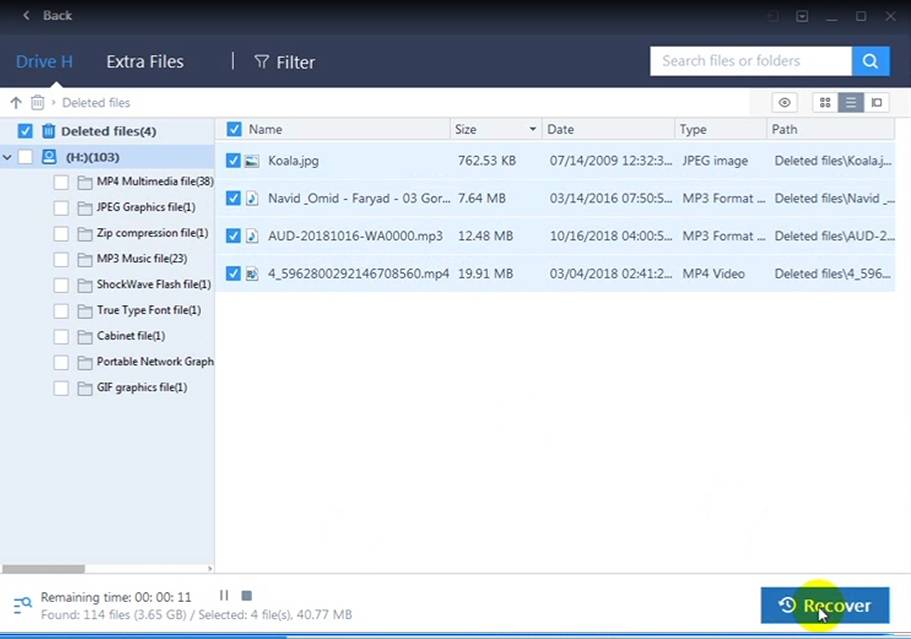The image size is (911, 639).
Task: Check the MP3 Music file(23) checkbox
Action: (61, 259)
